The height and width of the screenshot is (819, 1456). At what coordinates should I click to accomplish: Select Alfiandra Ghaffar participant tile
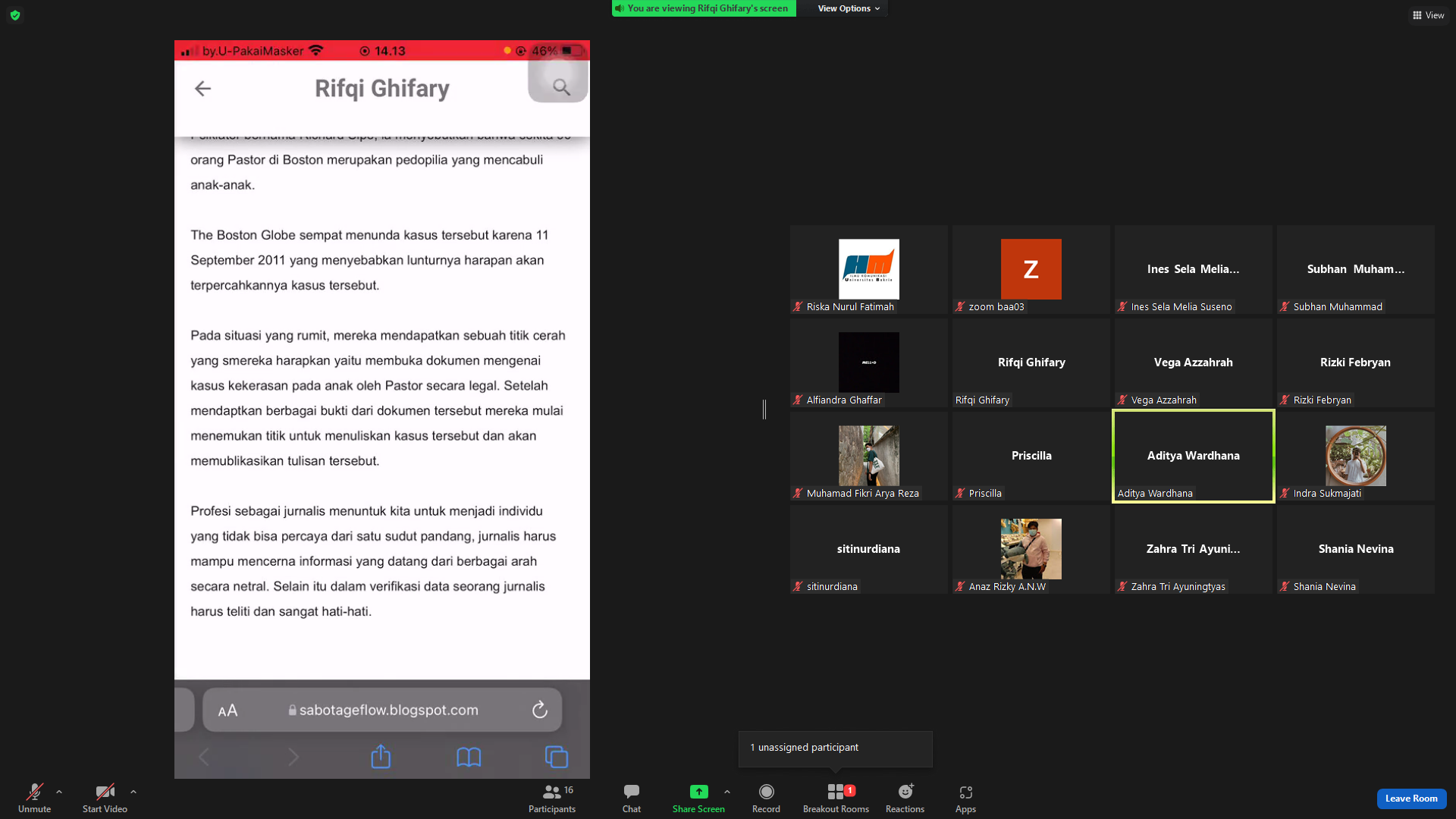coord(868,362)
